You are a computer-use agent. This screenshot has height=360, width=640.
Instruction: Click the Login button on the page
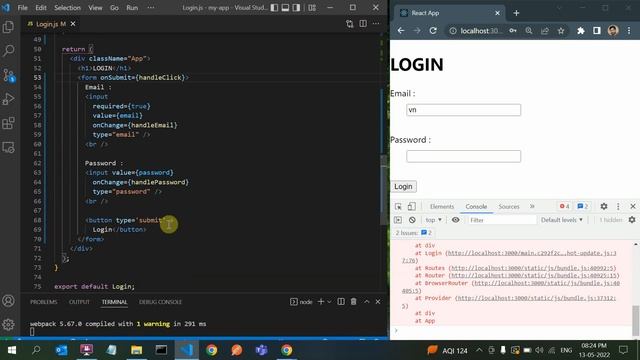(x=403, y=187)
